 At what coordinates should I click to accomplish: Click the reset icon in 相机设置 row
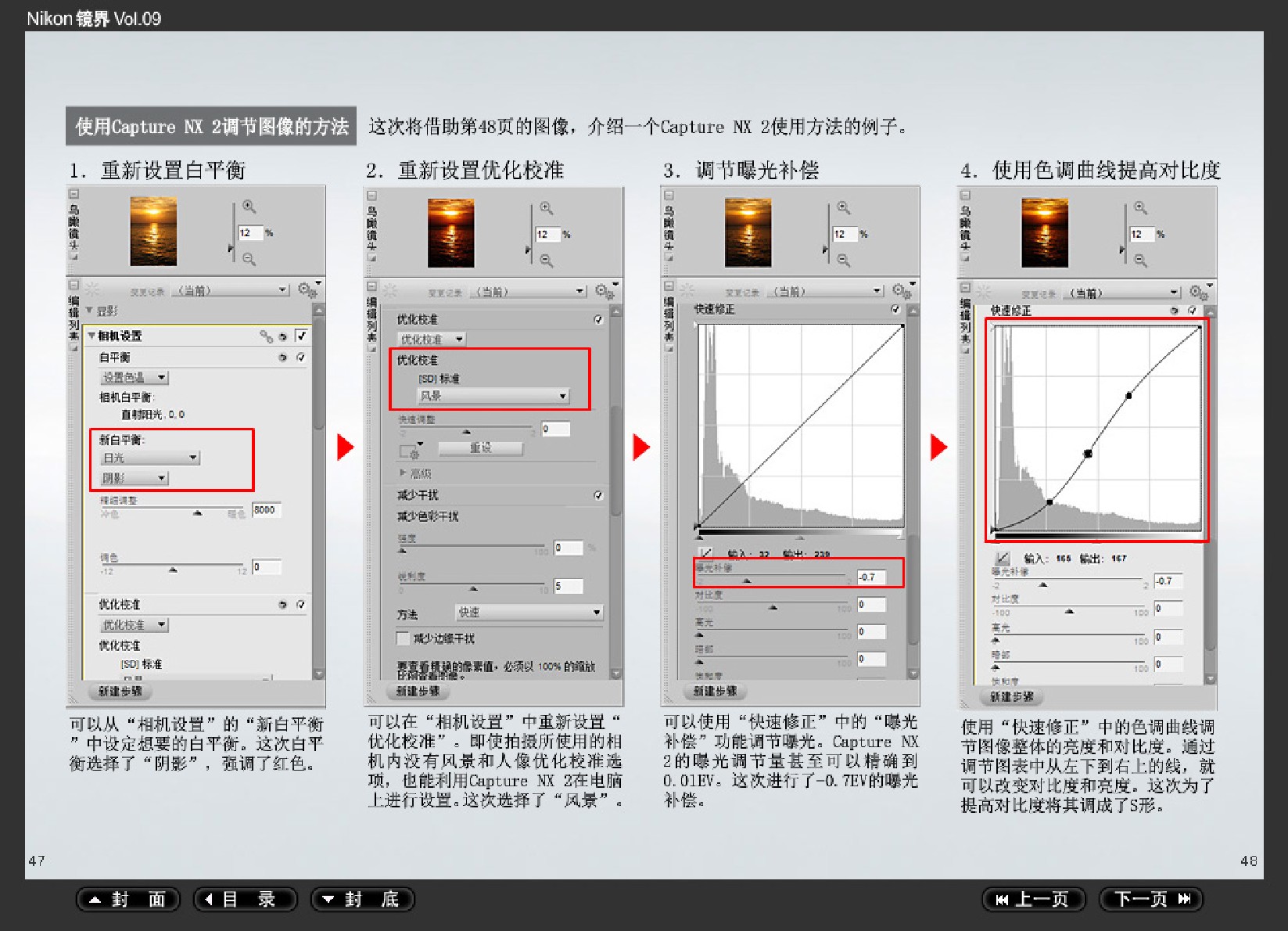[x=283, y=336]
